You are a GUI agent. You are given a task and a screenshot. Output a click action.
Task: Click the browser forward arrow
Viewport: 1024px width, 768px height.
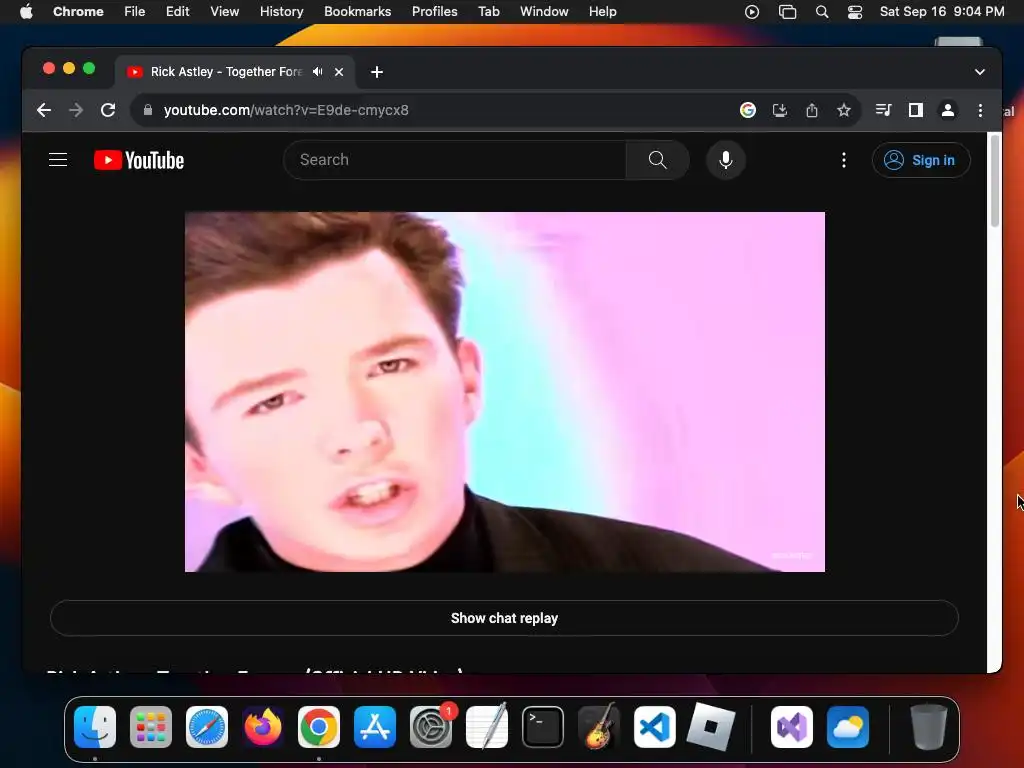76,110
